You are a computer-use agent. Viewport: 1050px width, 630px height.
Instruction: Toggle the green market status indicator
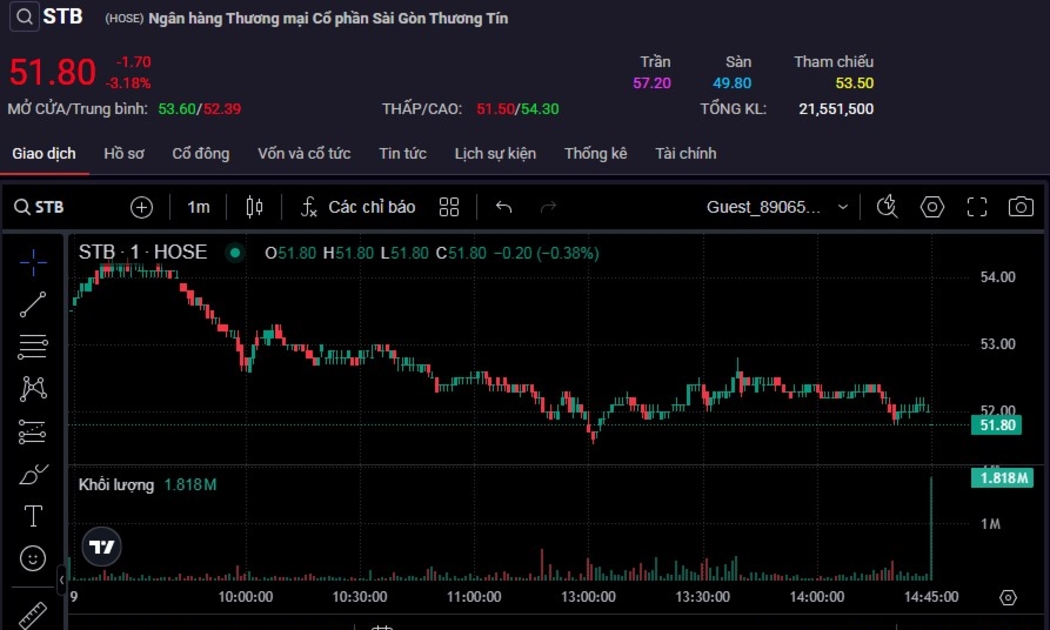tap(235, 253)
